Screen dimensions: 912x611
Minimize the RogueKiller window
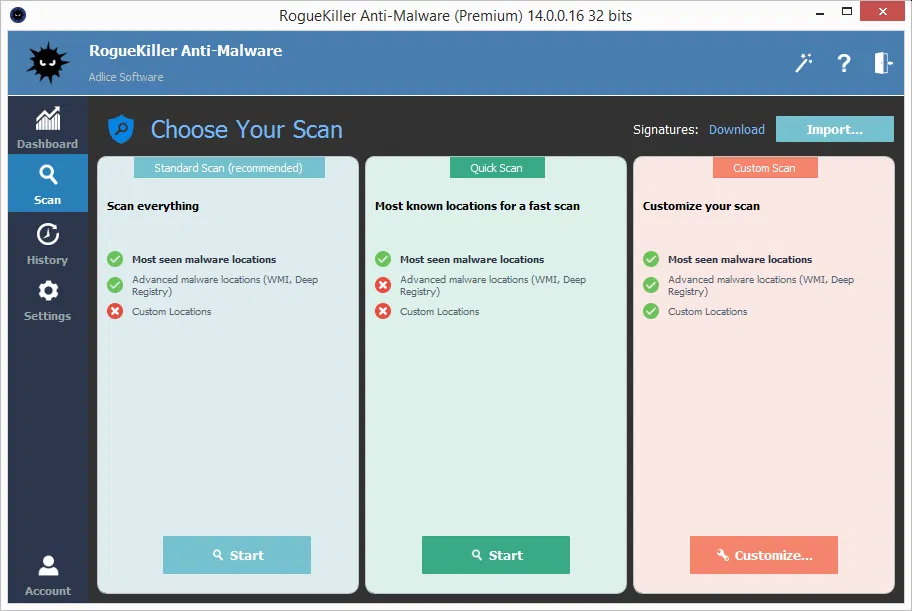(820, 13)
